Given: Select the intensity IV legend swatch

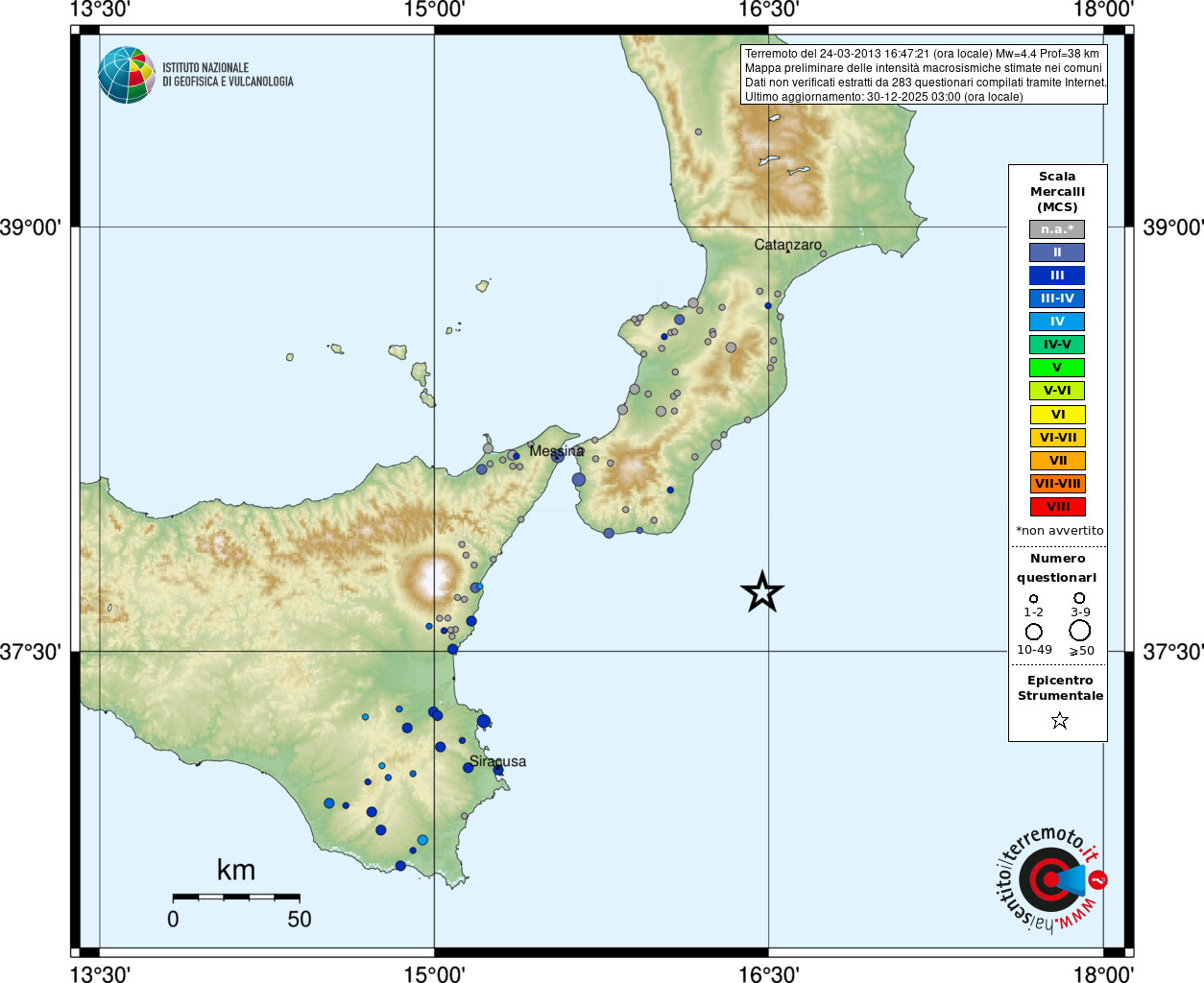Looking at the screenshot, I should pyautogui.click(x=1057, y=322).
